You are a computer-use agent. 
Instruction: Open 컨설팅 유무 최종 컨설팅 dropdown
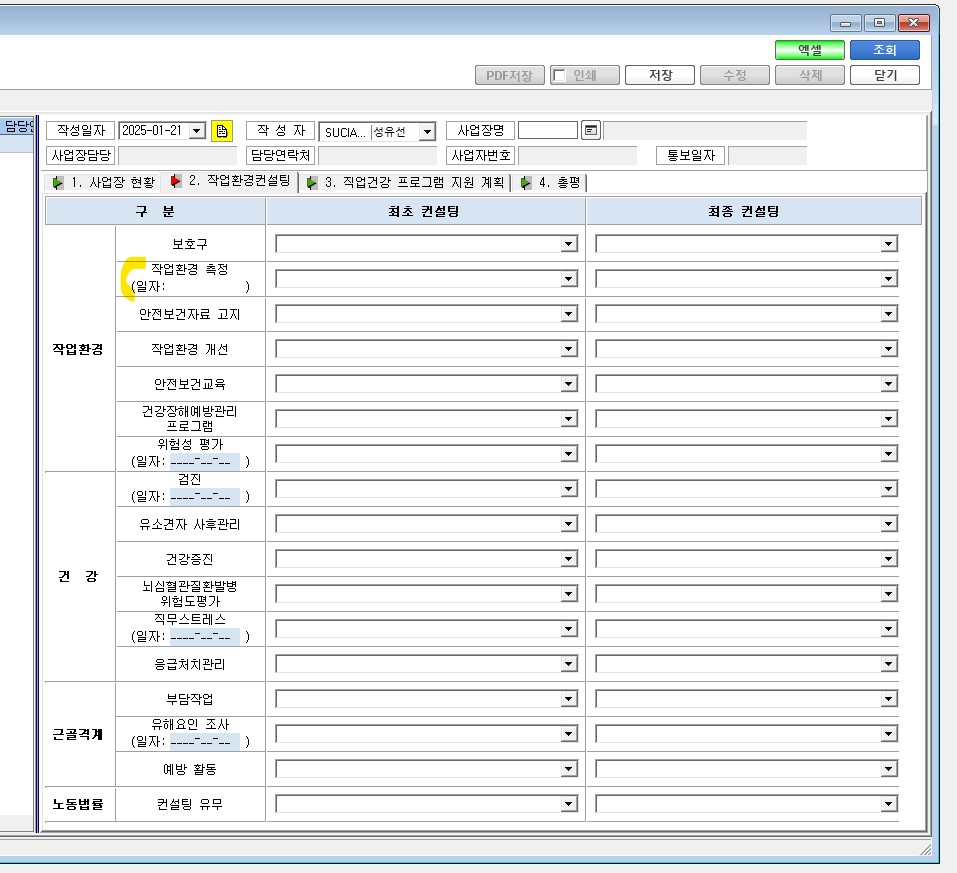click(x=889, y=804)
